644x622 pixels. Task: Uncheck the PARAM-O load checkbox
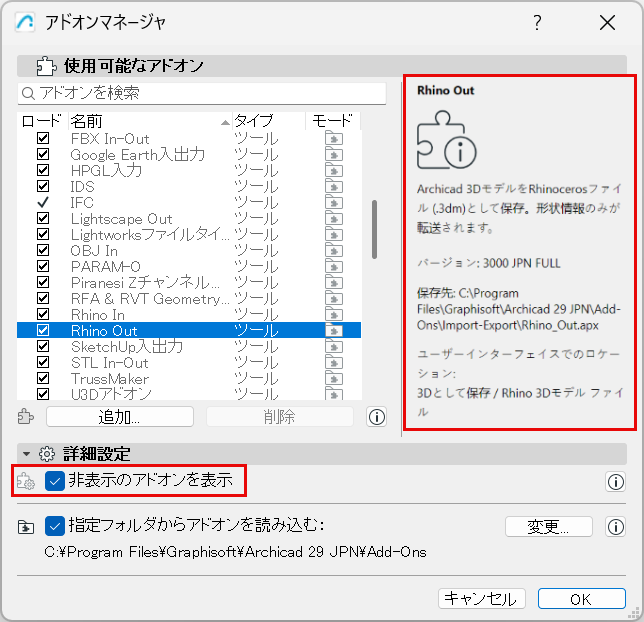pos(43,266)
